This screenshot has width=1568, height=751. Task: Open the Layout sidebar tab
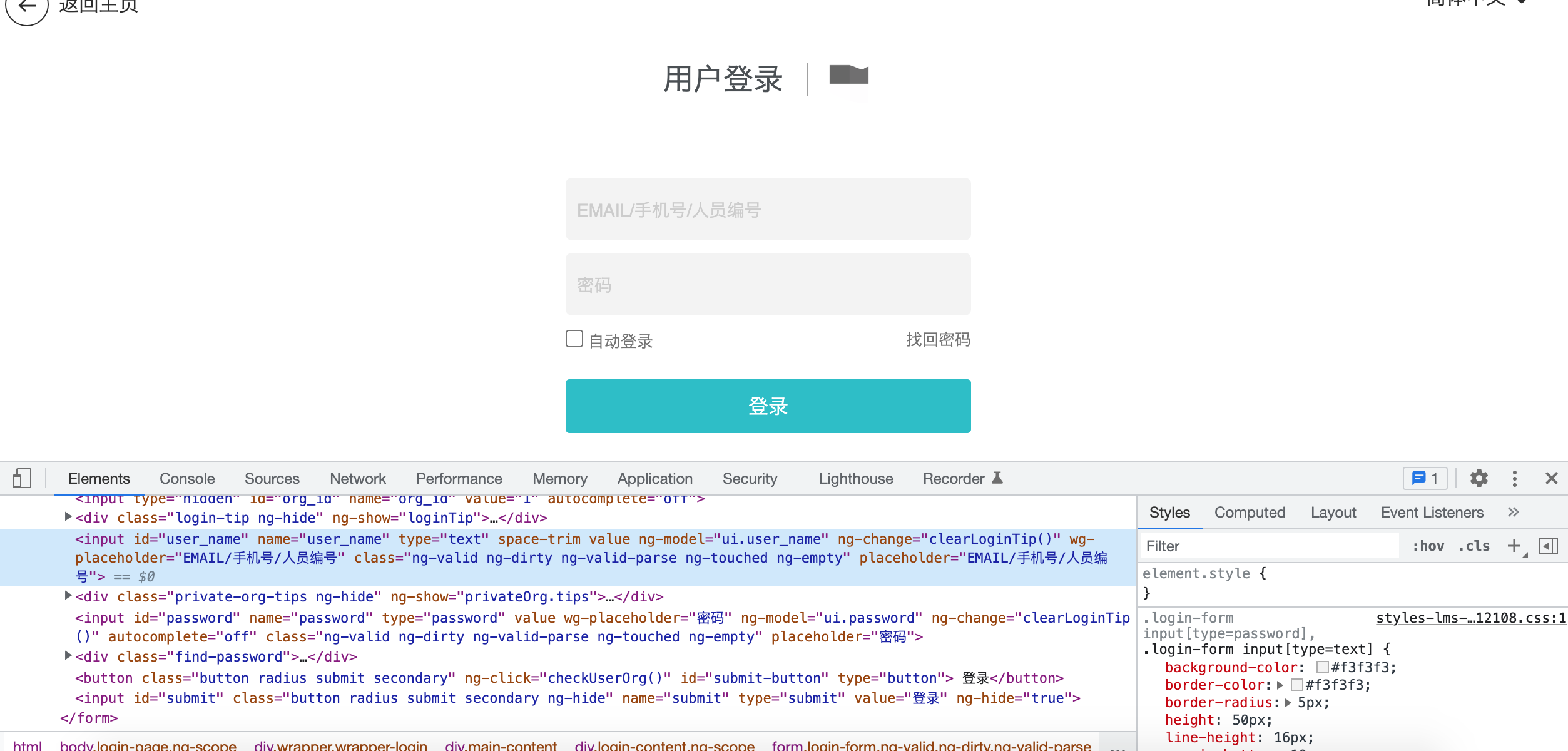[1333, 513]
